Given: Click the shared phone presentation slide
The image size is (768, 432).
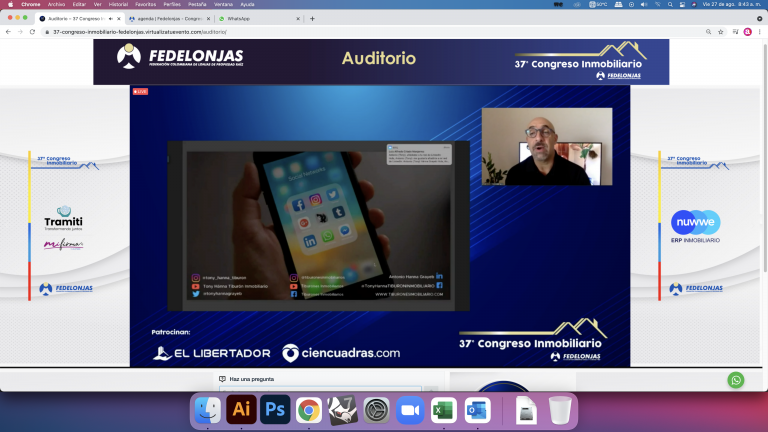Looking at the screenshot, I should pos(318,226).
